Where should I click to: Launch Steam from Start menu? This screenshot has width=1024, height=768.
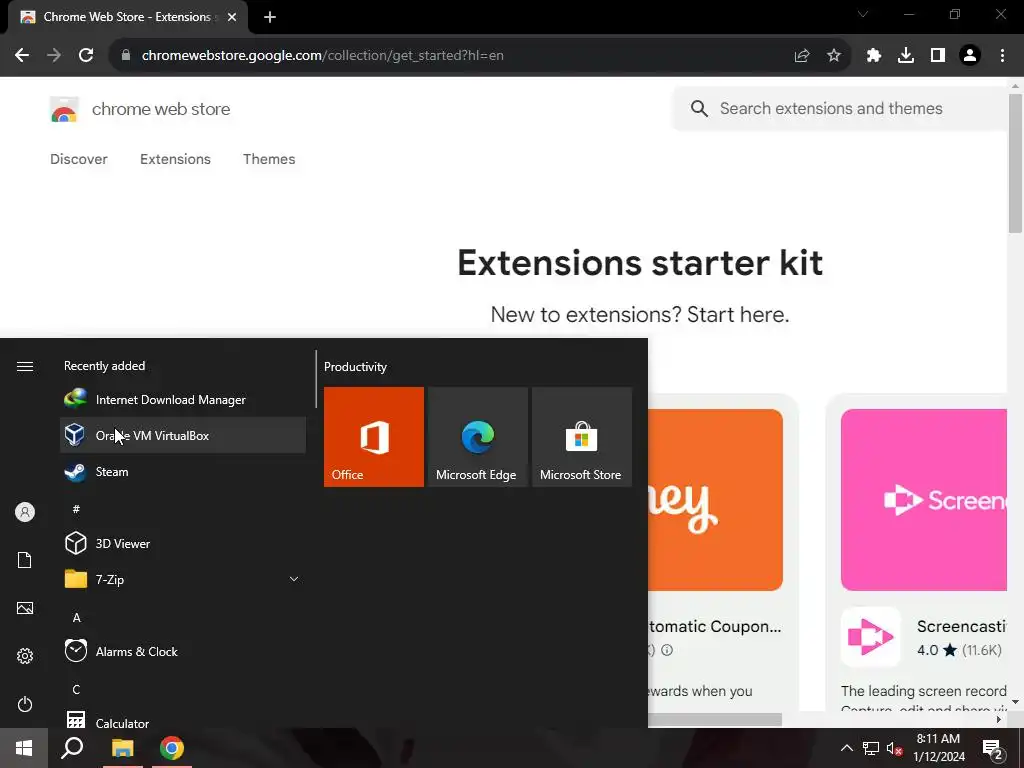[x=183, y=472]
